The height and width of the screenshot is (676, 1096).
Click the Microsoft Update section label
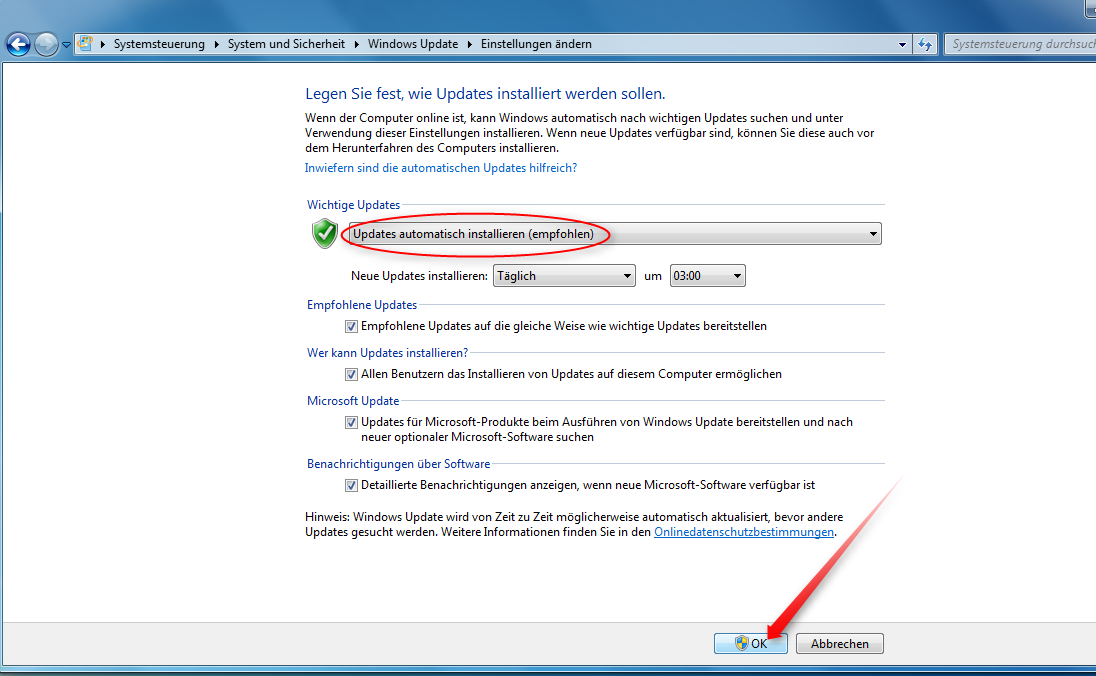click(353, 401)
